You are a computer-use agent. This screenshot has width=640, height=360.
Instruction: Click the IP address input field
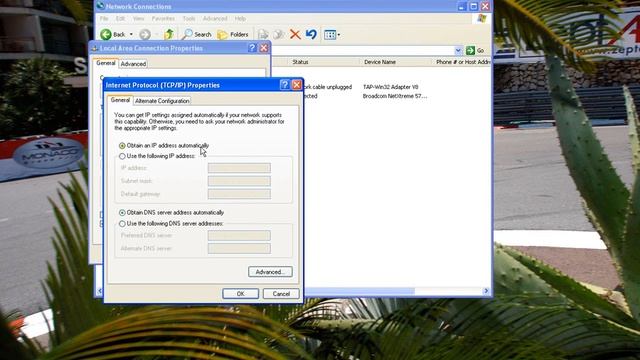coord(239,168)
